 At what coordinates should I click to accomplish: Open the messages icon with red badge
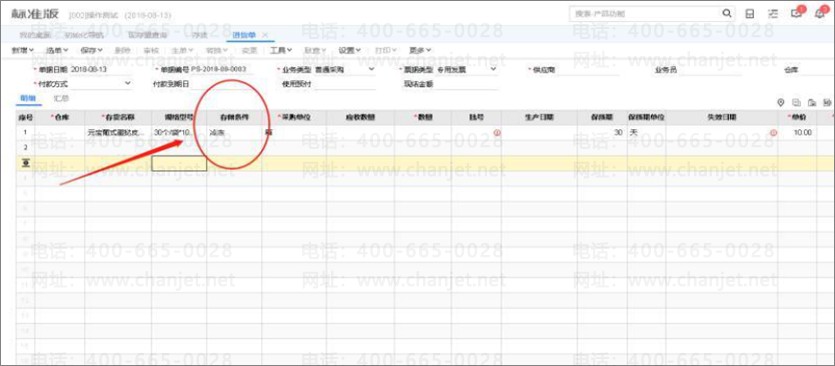point(797,13)
